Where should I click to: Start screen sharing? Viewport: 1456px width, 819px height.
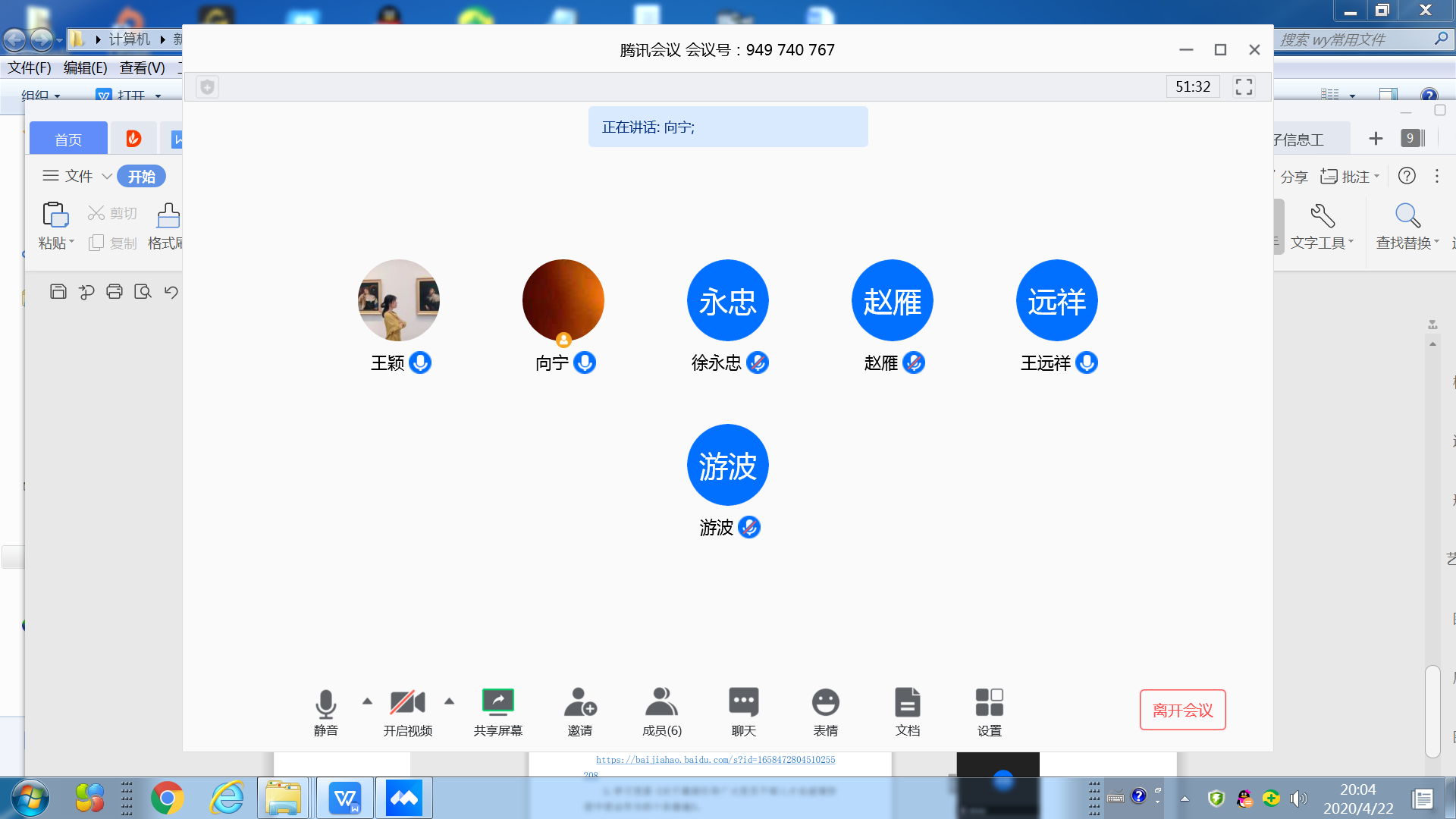pyautogui.click(x=498, y=711)
